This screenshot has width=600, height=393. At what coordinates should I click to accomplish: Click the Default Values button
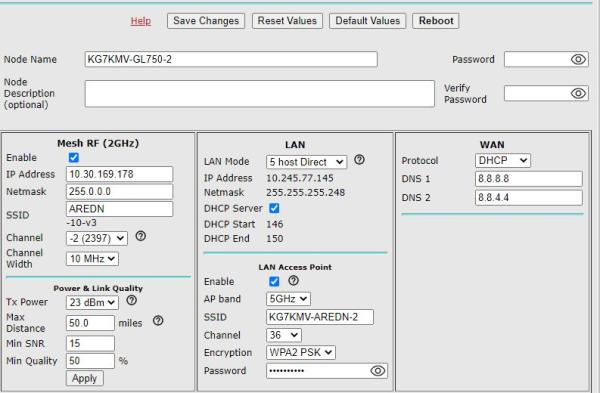pos(367,21)
